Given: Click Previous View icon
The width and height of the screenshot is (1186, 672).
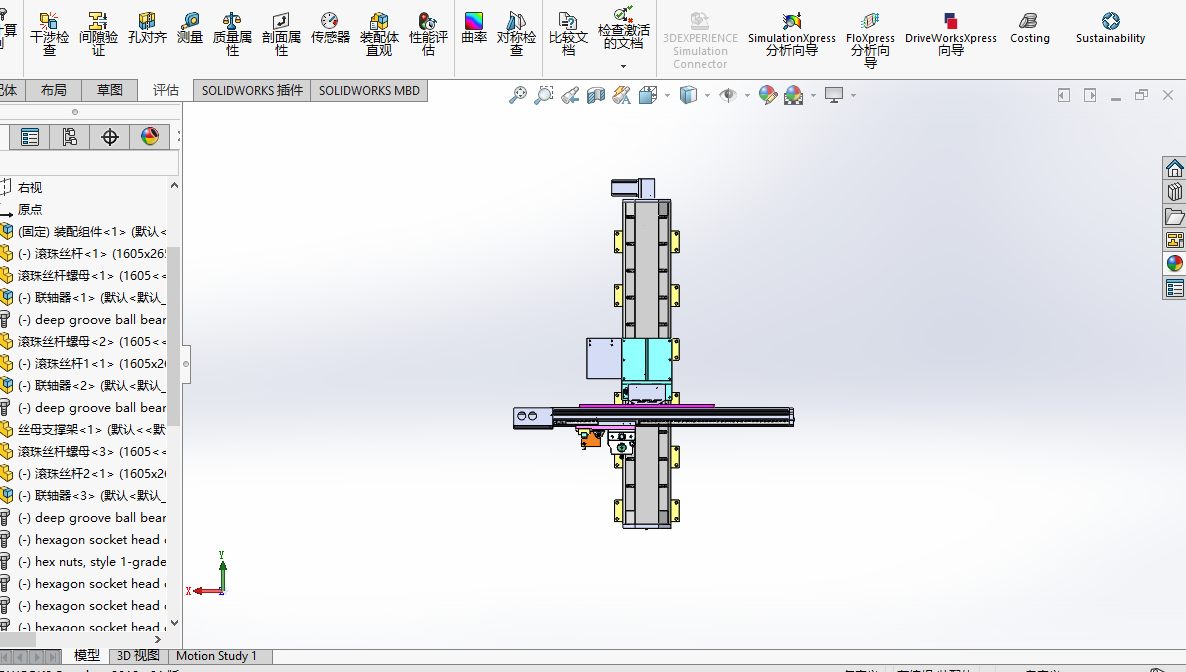Looking at the screenshot, I should 570,95.
